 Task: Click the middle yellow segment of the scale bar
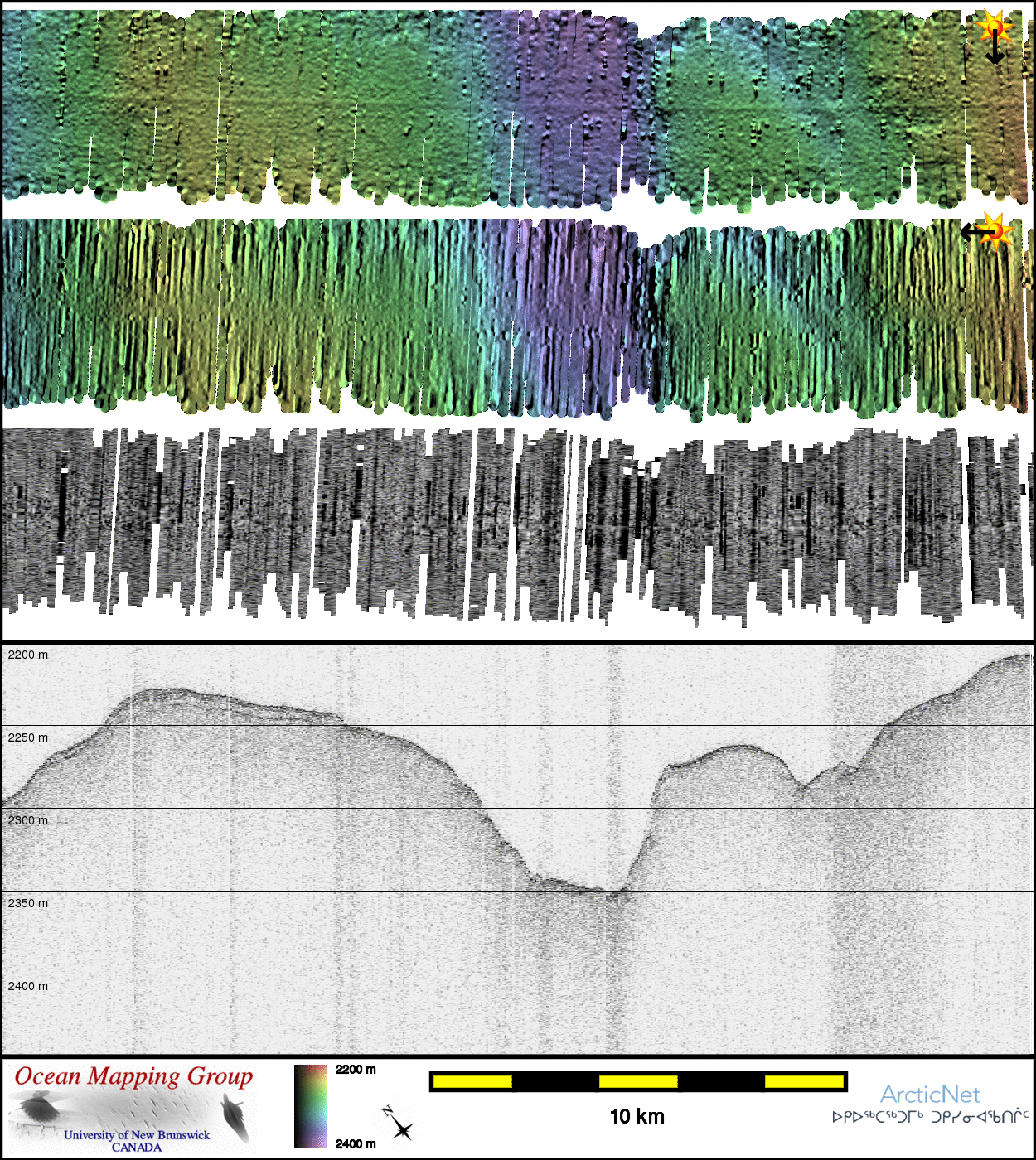coord(637,1081)
